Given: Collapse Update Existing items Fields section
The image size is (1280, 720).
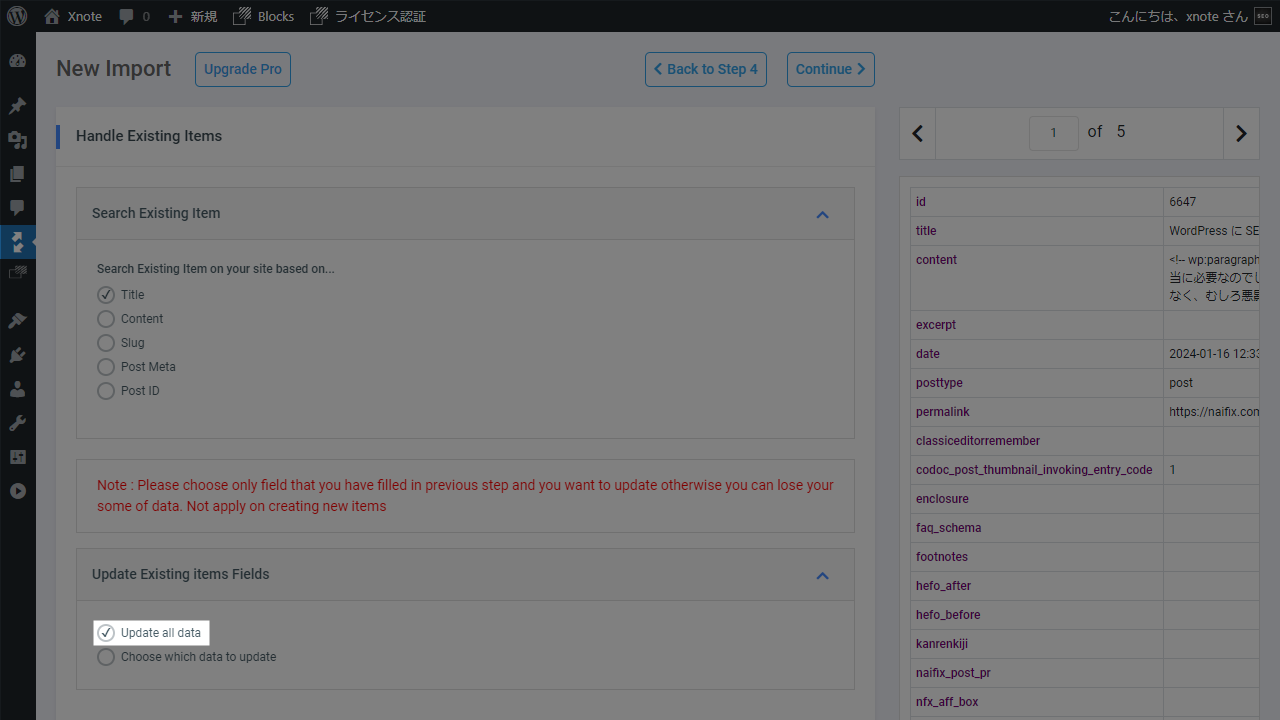Looking at the screenshot, I should pos(822,575).
